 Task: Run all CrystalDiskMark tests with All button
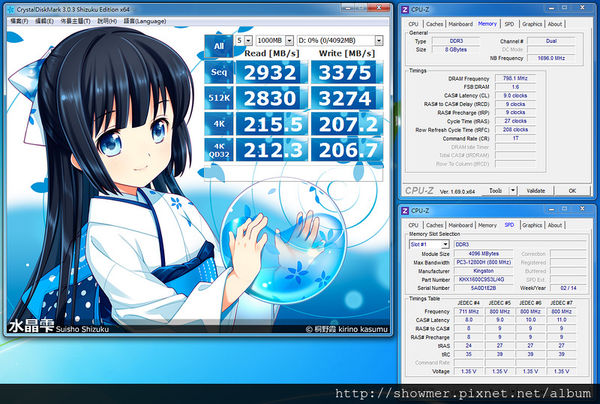tap(218, 46)
